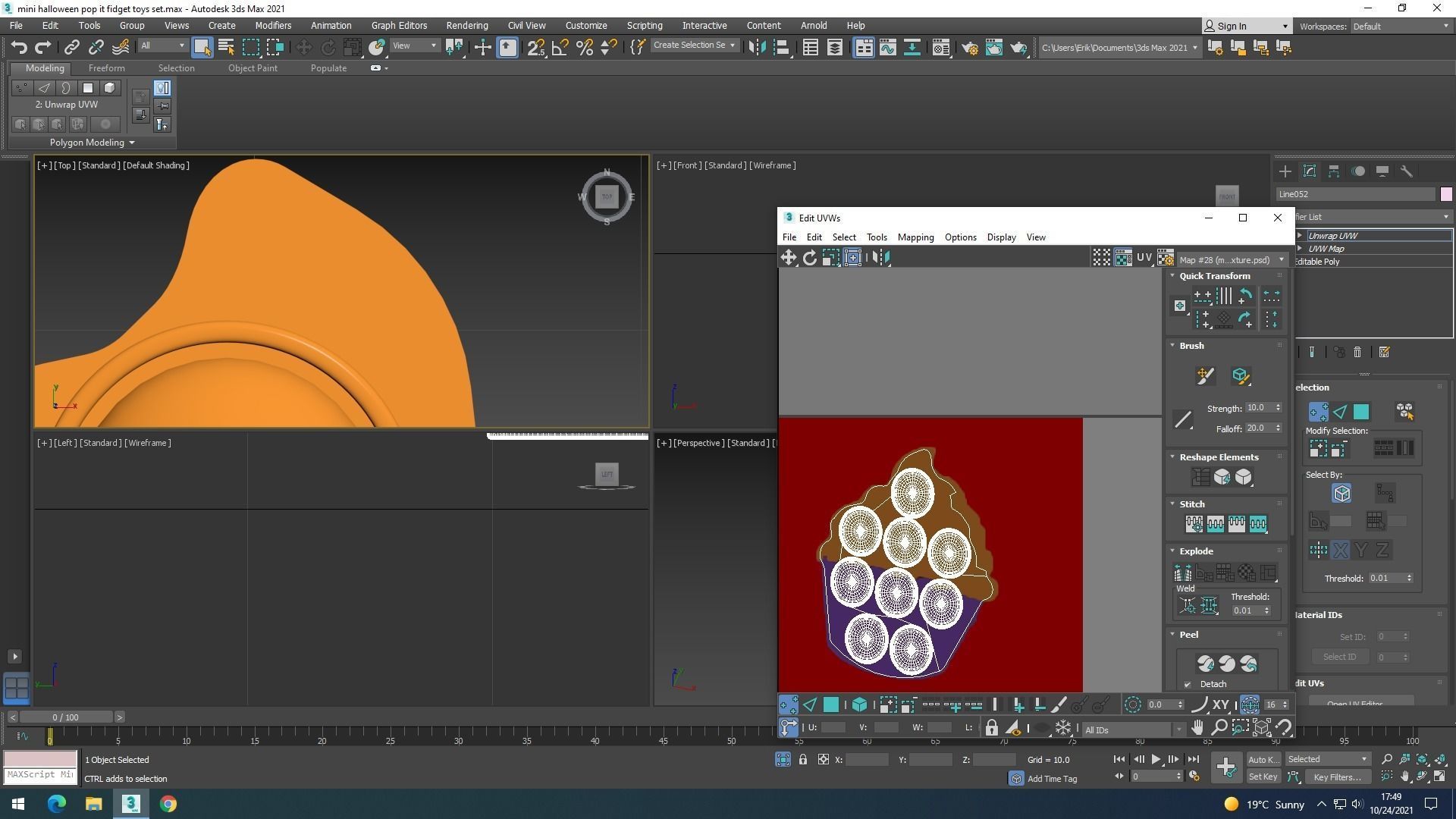1456x819 pixels.
Task: Click Undo arrow in main toolbar
Action: [19, 47]
